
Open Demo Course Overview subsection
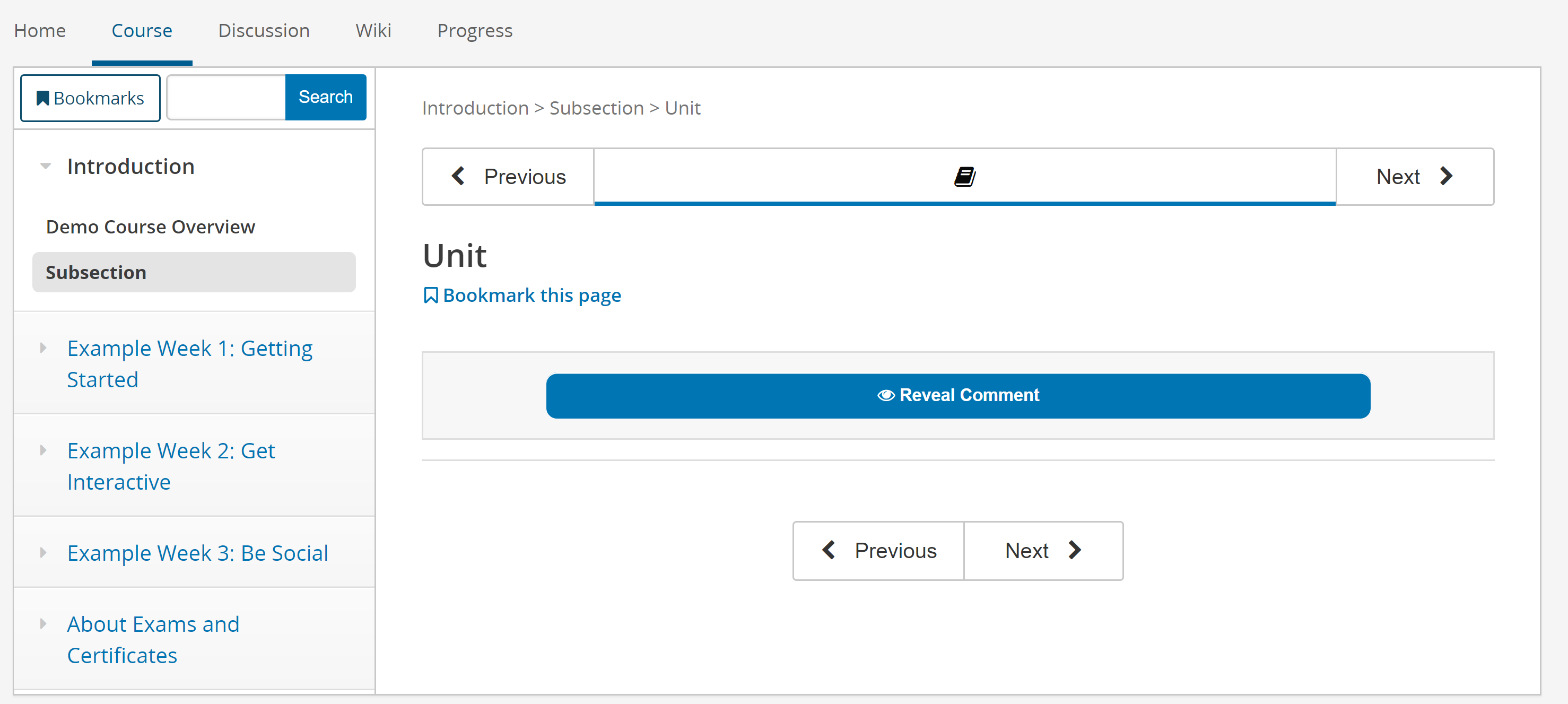150,227
